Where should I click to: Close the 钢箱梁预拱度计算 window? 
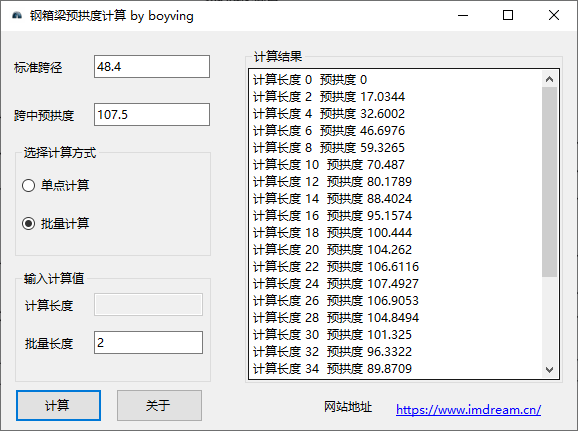554,15
